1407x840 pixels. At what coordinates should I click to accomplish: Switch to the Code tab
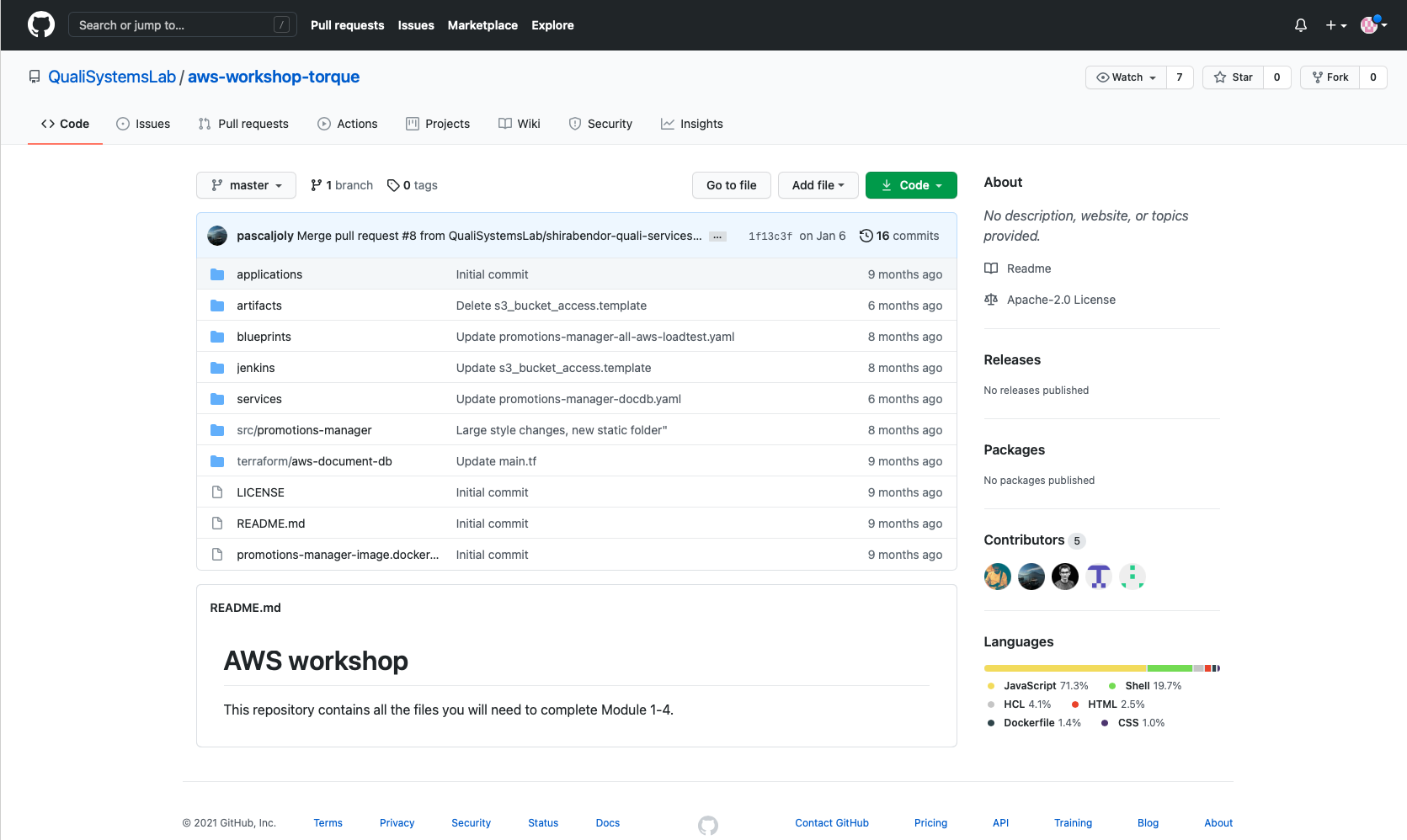click(65, 124)
